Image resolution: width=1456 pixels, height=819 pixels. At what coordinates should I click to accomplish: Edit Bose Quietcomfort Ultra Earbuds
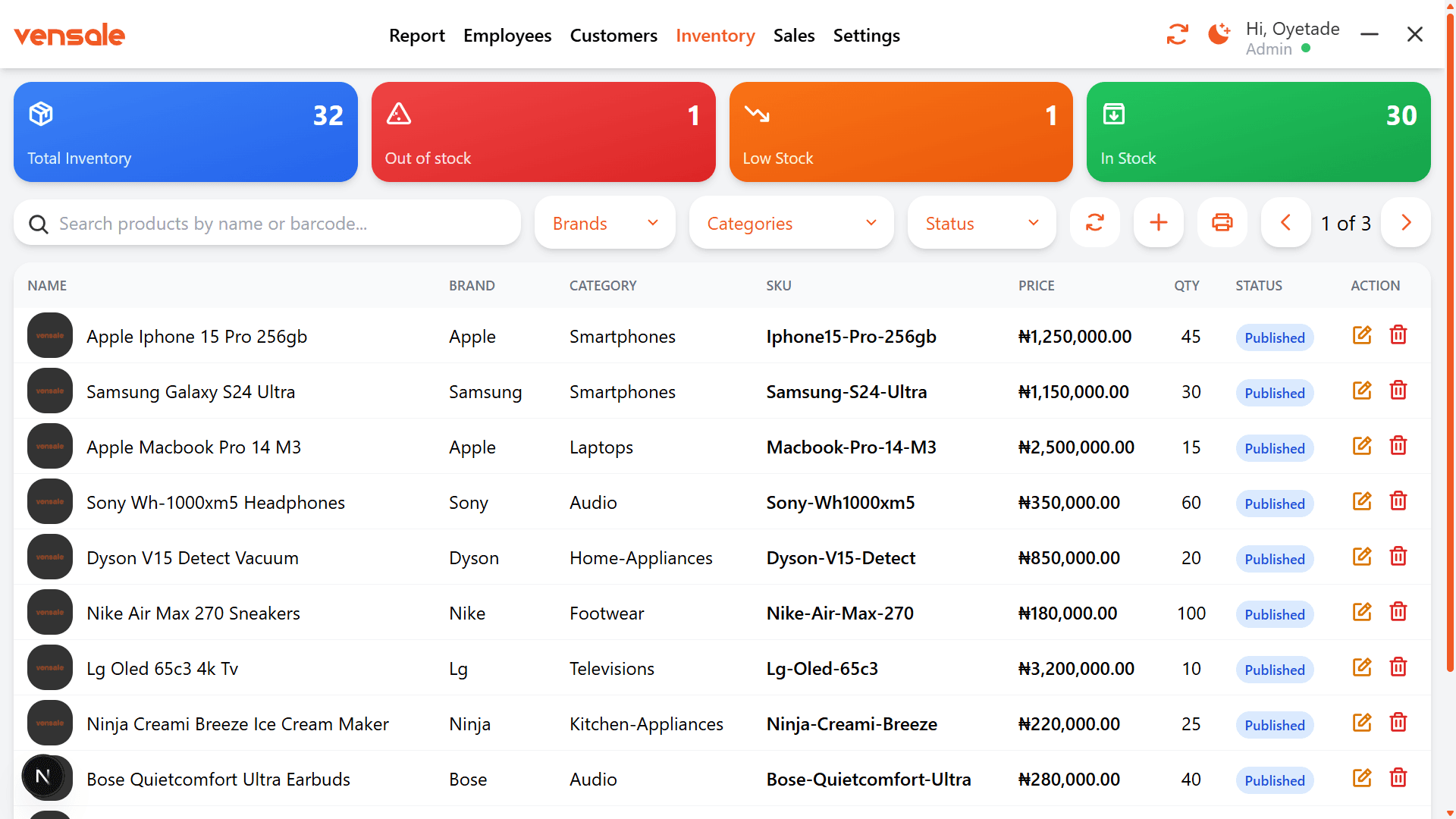pyautogui.click(x=1362, y=778)
